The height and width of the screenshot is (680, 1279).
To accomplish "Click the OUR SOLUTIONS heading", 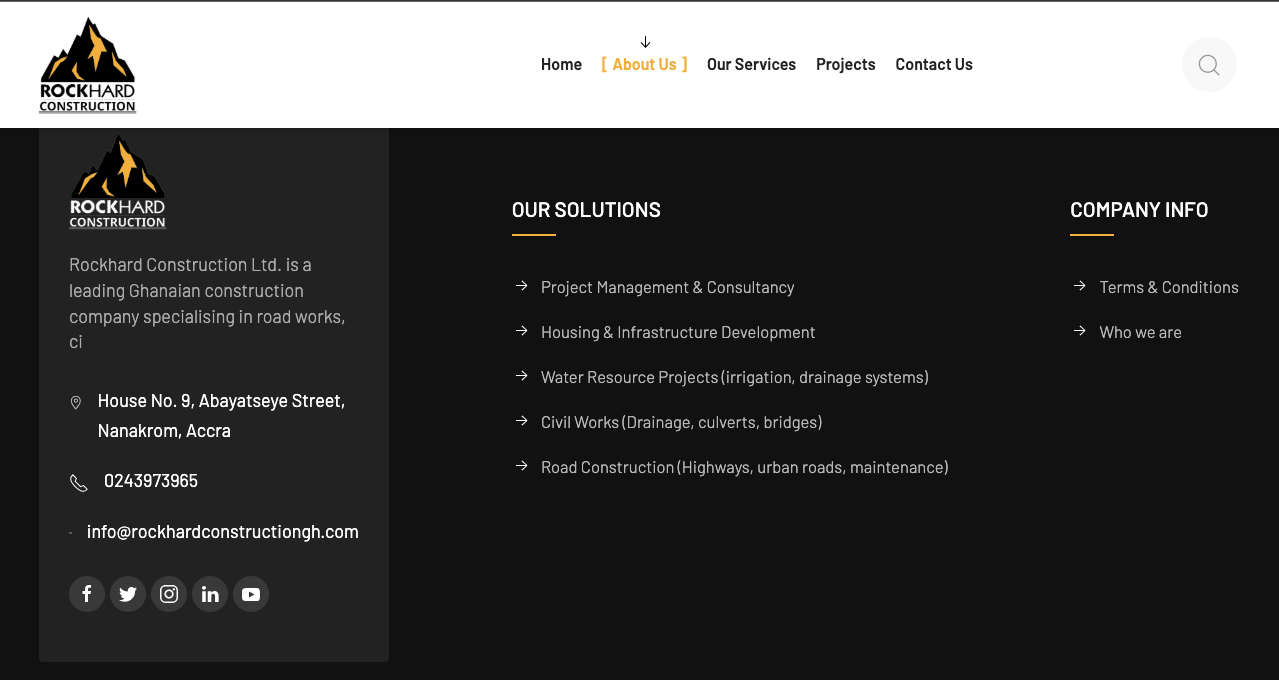I will point(586,210).
